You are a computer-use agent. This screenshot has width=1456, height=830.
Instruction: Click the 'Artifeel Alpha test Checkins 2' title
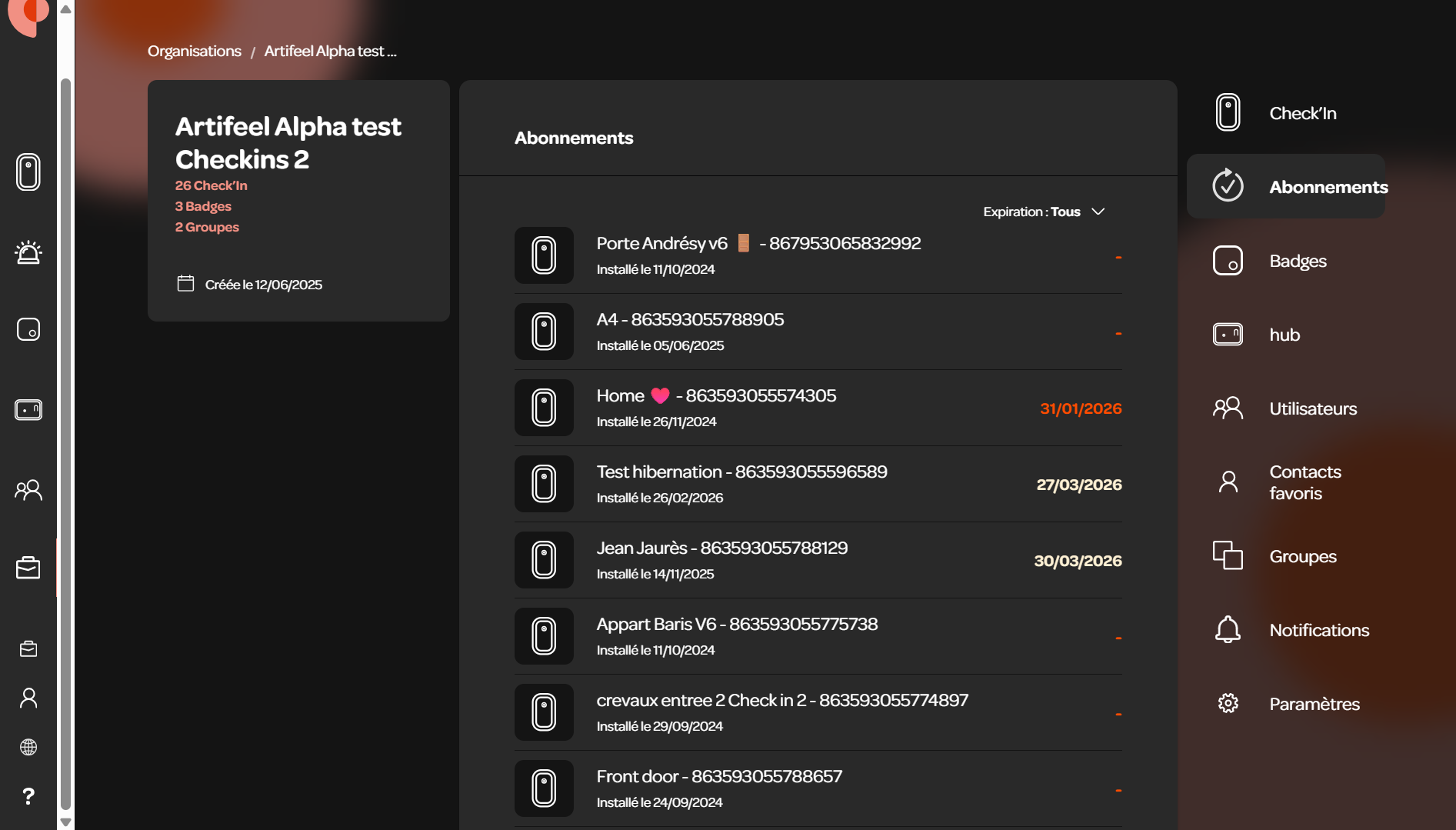point(288,142)
